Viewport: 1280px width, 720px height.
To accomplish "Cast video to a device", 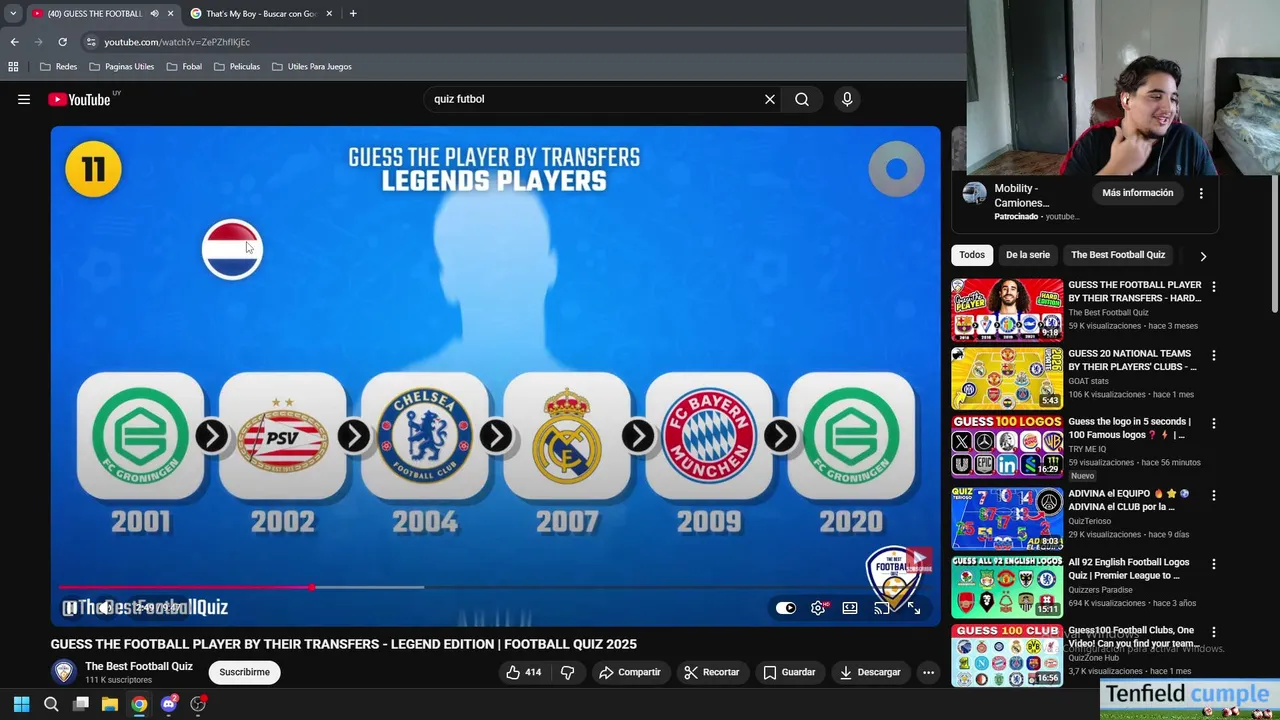I will [x=881, y=608].
